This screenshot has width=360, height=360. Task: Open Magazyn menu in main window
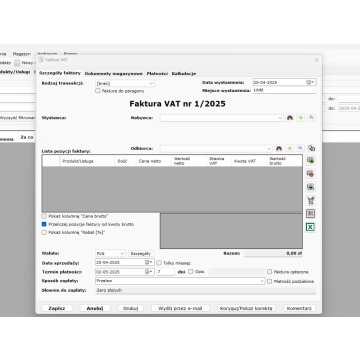click(22, 54)
